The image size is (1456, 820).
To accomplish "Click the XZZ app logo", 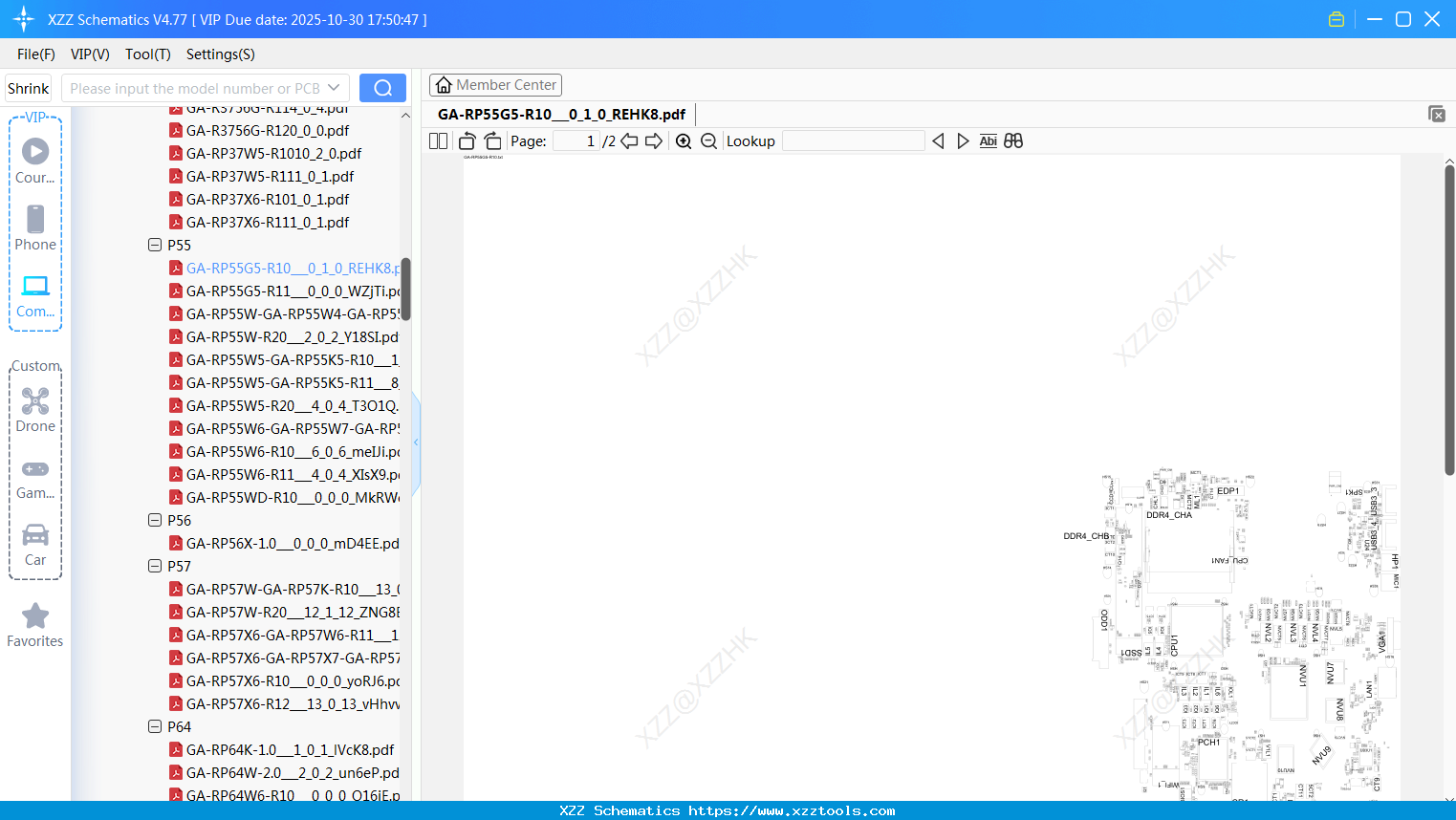I will coord(24,19).
